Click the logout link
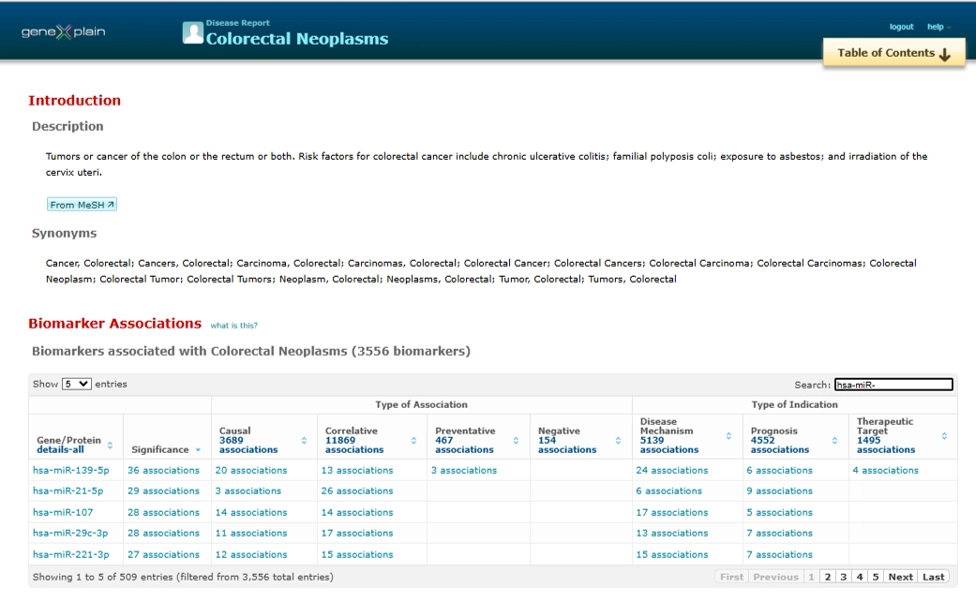Viewport: 976px width, 596px height. tap(901, 27)
